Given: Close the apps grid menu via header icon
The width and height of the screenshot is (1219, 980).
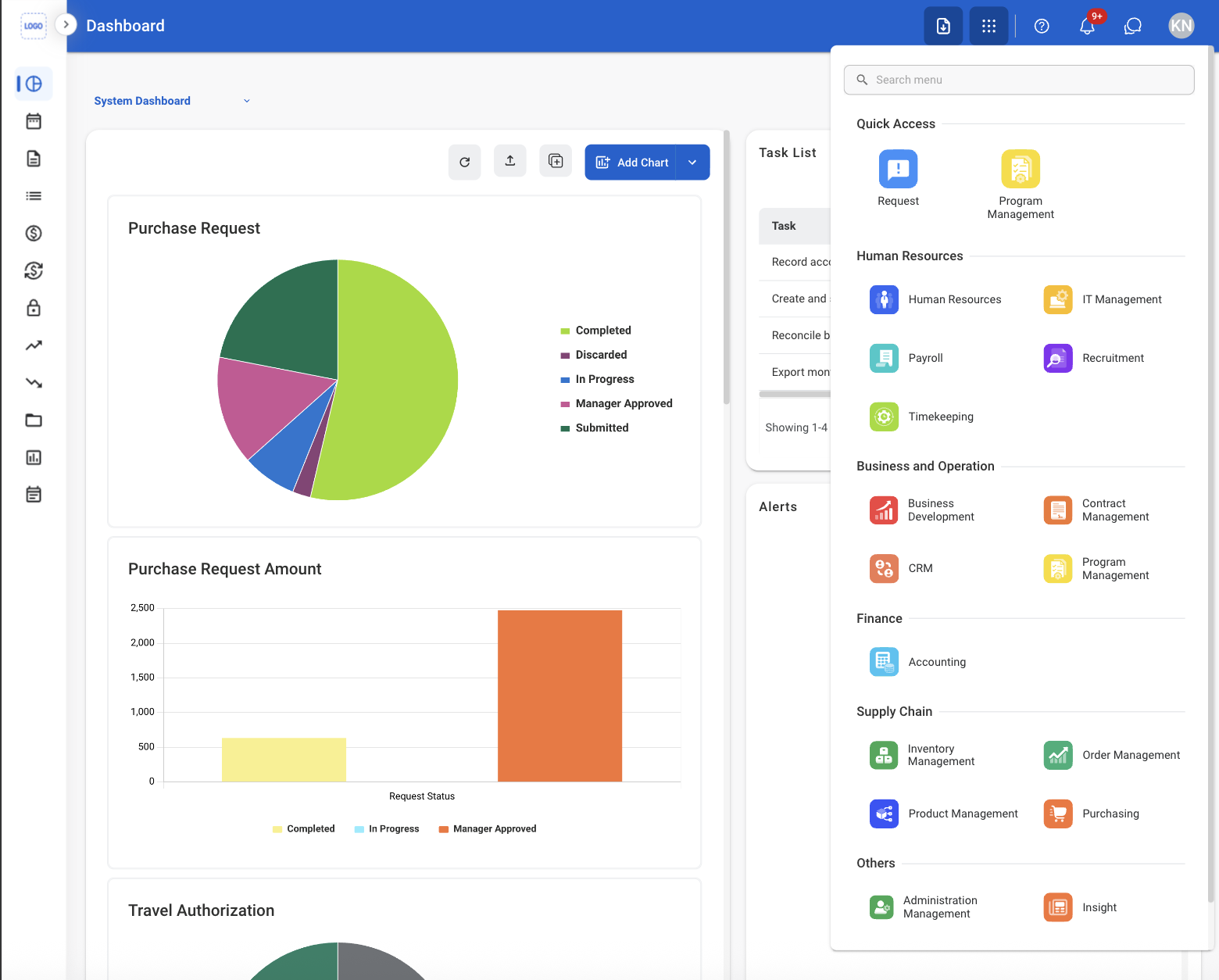Looking at the screenshot, I should pos(988,26).
